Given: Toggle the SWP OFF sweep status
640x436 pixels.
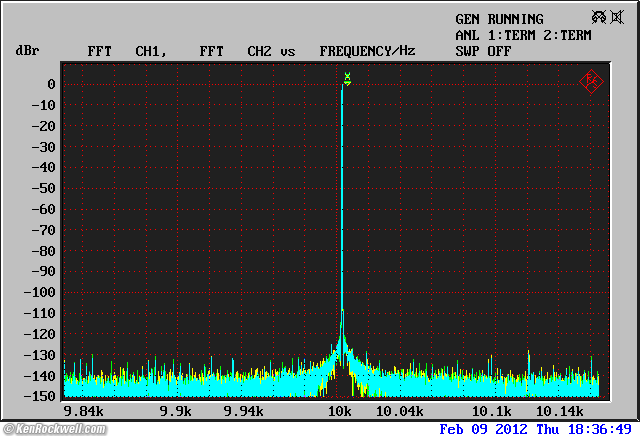Looking at the screenshot, I should click(483, 50).
